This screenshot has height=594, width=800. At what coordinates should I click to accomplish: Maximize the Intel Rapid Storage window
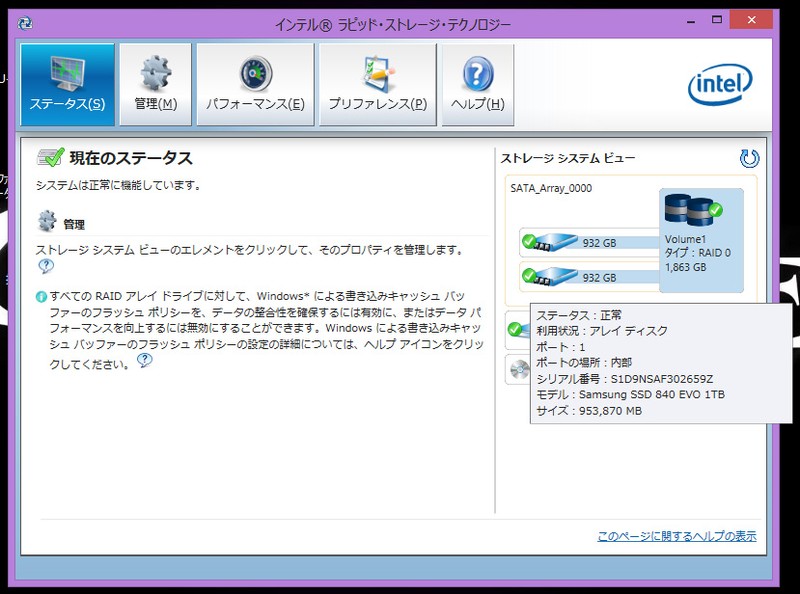pos(717,20)
